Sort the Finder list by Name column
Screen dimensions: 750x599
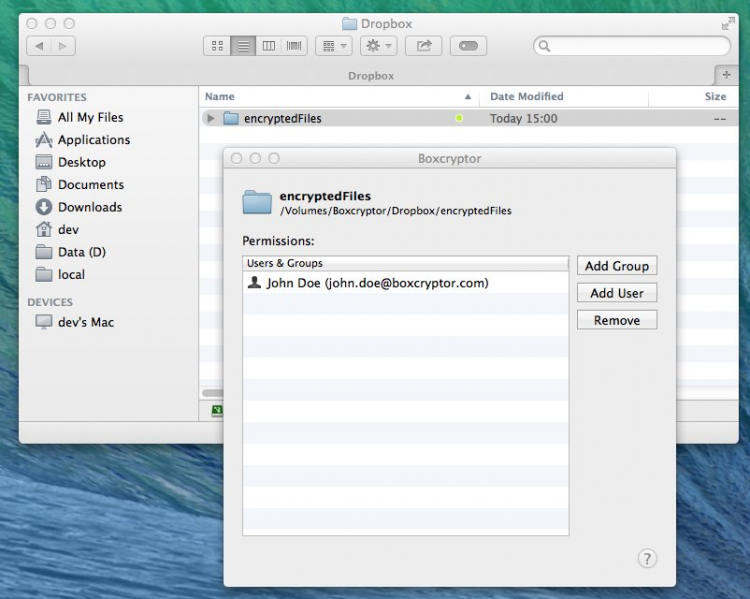click(339, 96)
